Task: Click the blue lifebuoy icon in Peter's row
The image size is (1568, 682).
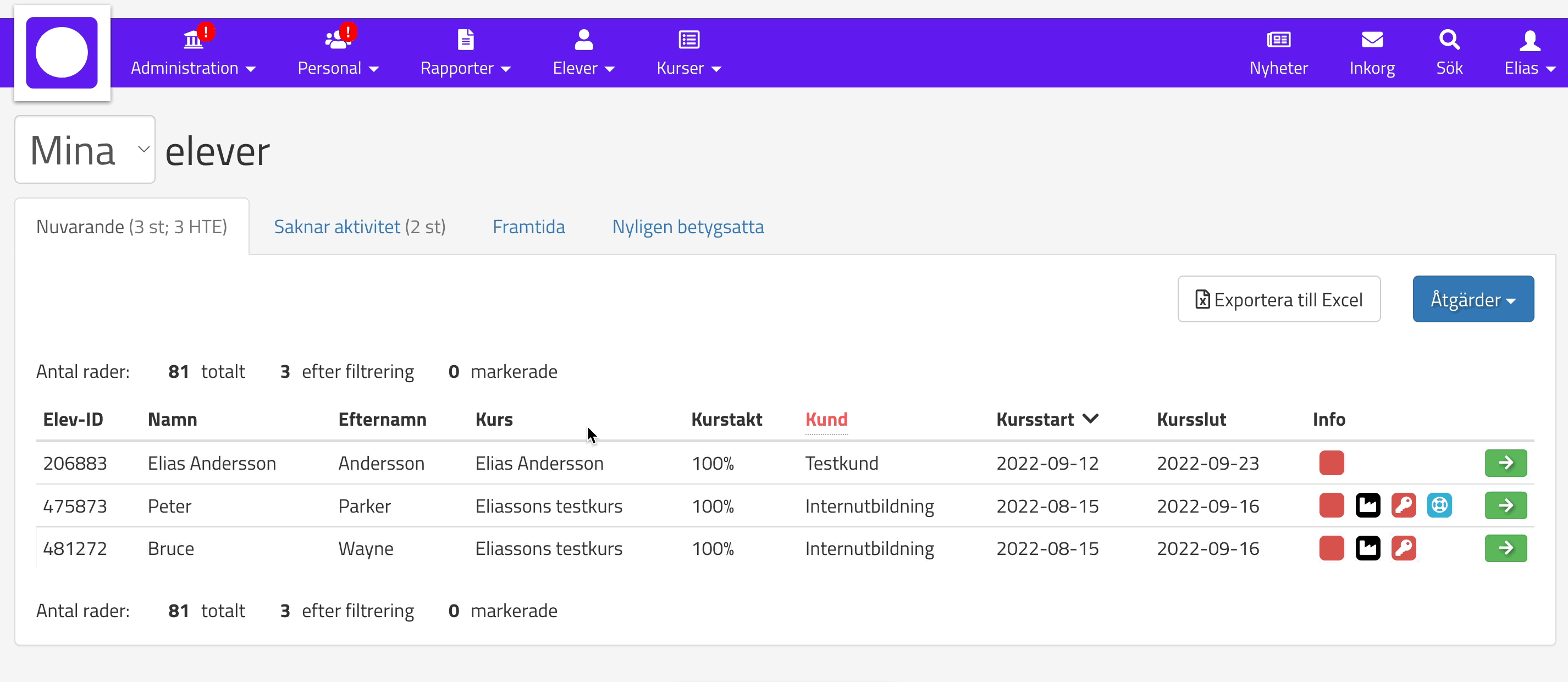Action: [1439, 505]
